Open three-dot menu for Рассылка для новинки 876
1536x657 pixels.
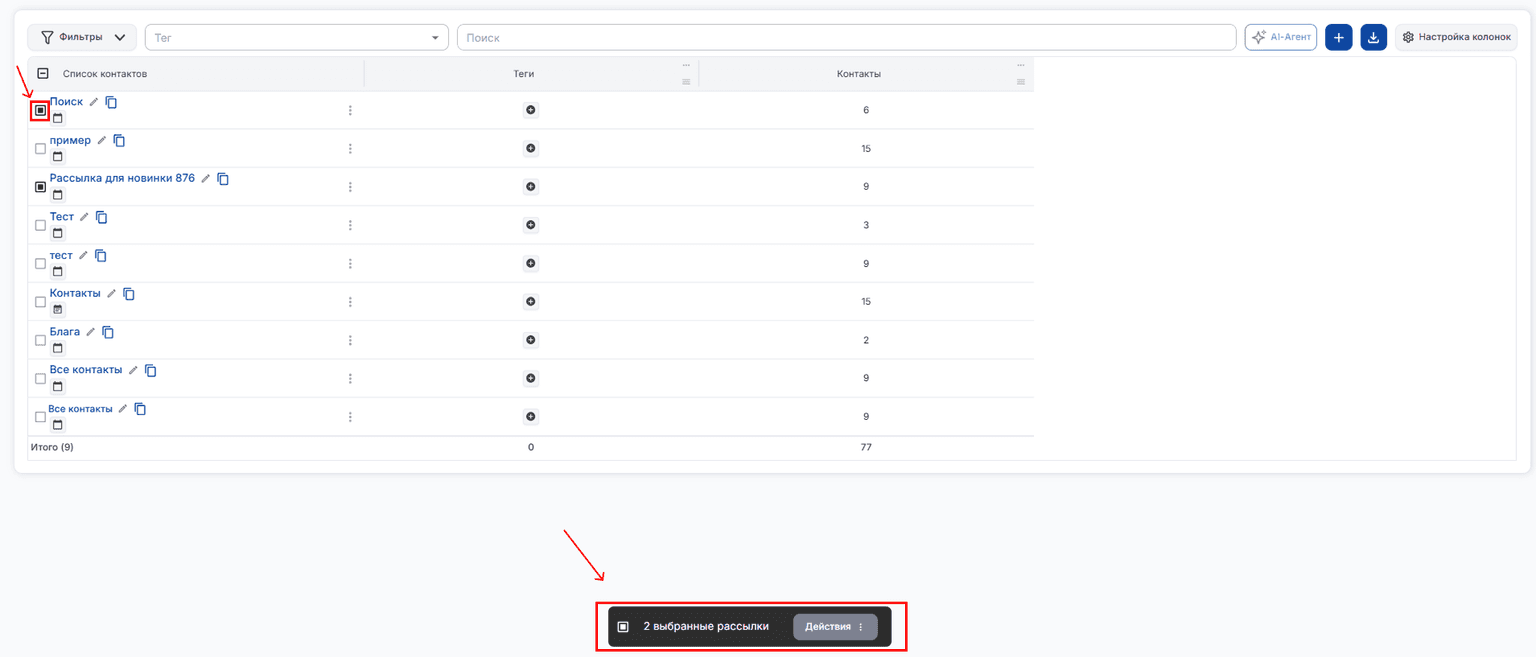tap(350, 187)
